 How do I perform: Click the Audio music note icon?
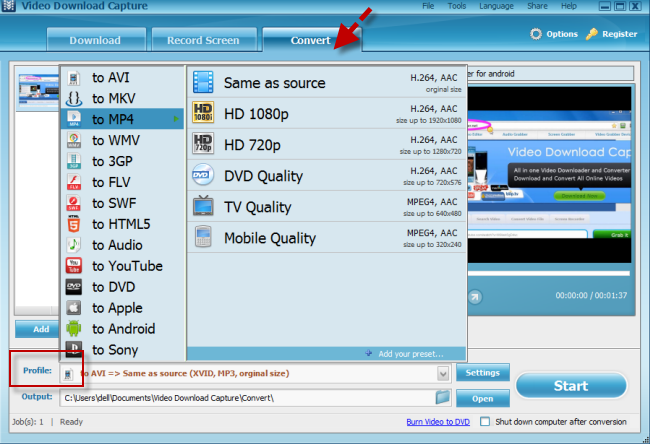click(x=74, y=245)
